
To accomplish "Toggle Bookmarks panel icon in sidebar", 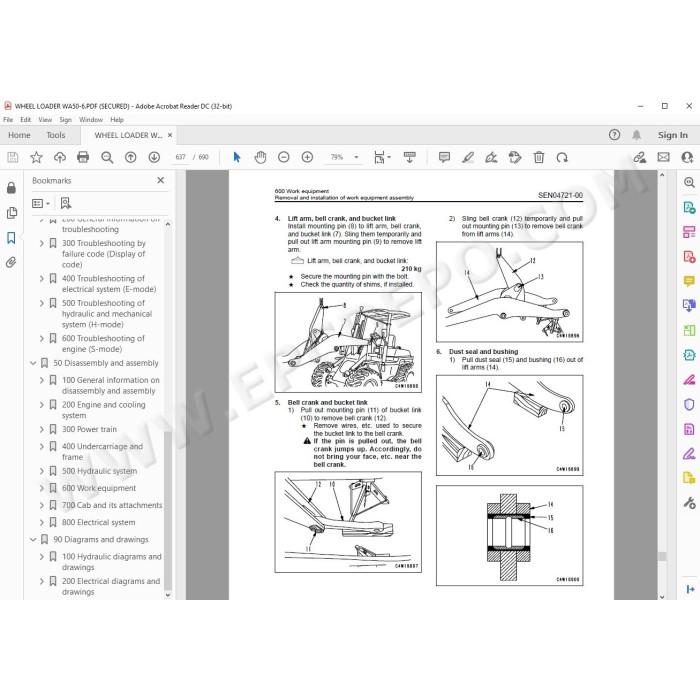I will (x=11, y=238).
